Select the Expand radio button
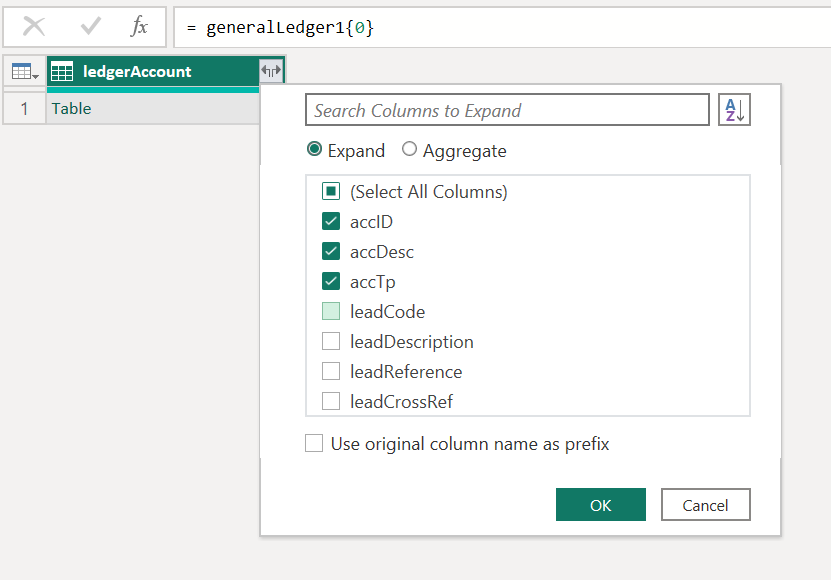The height and width of the screenshot is (580, 831). (315, 150)
